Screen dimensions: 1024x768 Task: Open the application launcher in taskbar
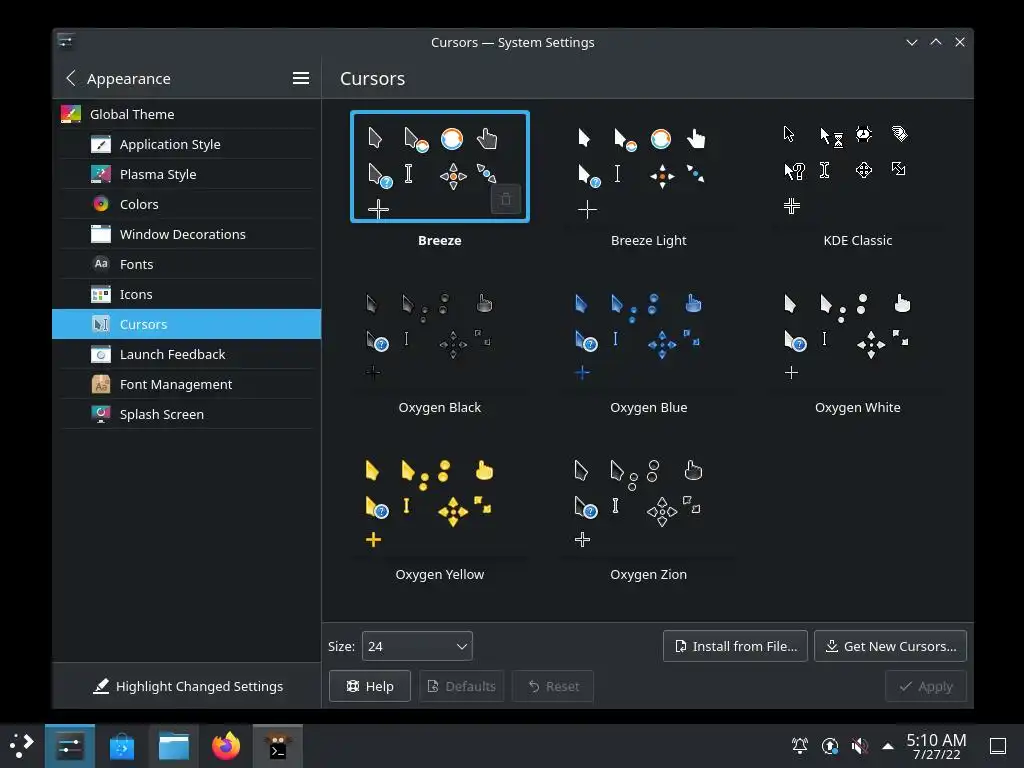click(x=22, y=746)
